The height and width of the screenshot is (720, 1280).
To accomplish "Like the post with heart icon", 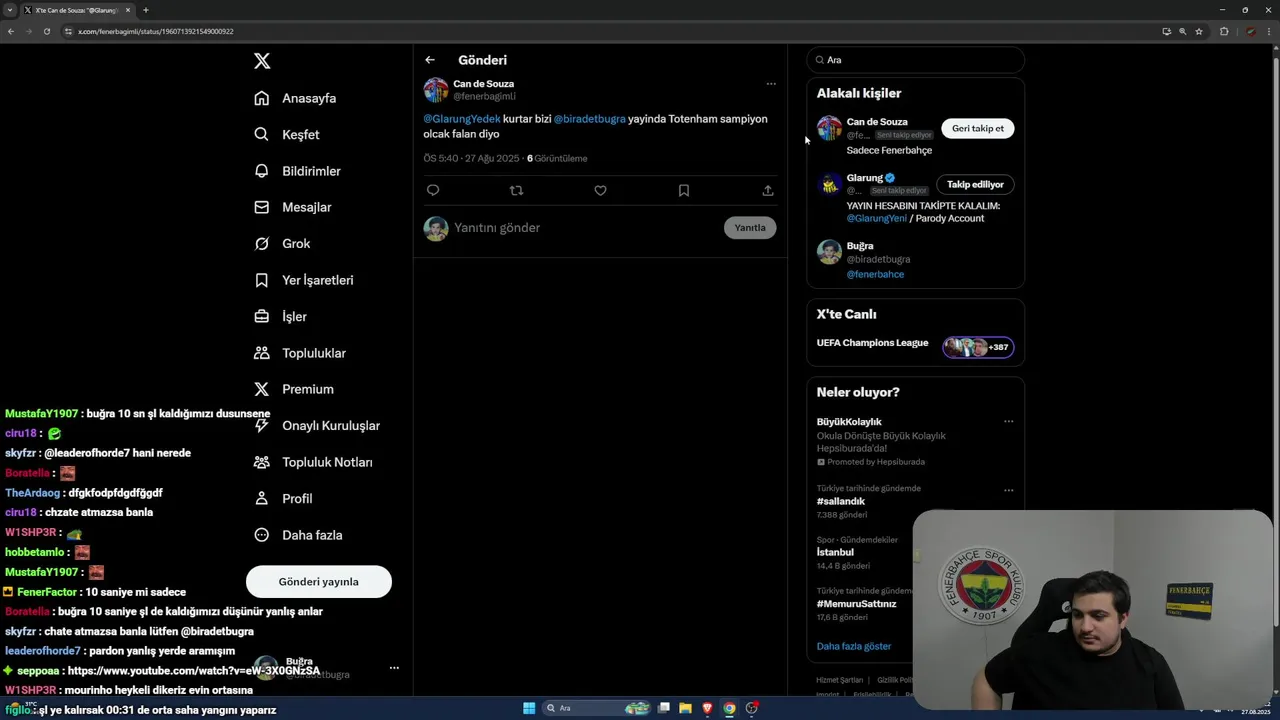I will [x=600, y=190].
